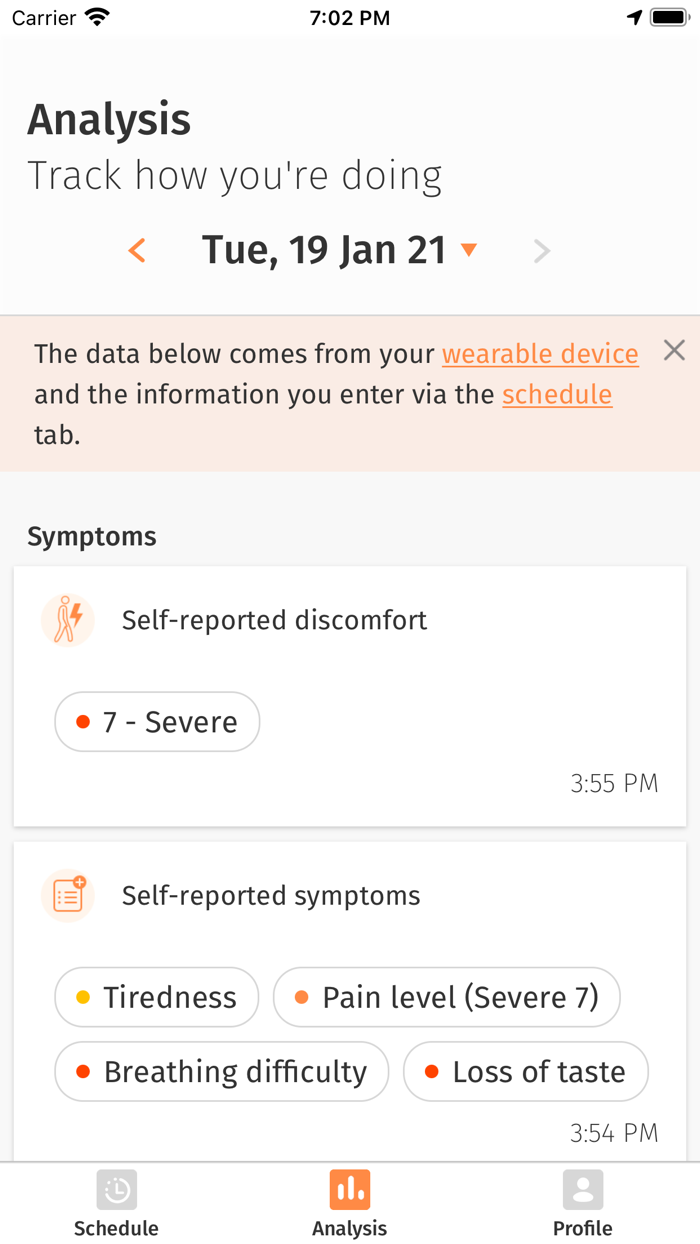The image size is (700, 1244).
Task: Dismiss the data source info banner
Action: coord(674,350)
